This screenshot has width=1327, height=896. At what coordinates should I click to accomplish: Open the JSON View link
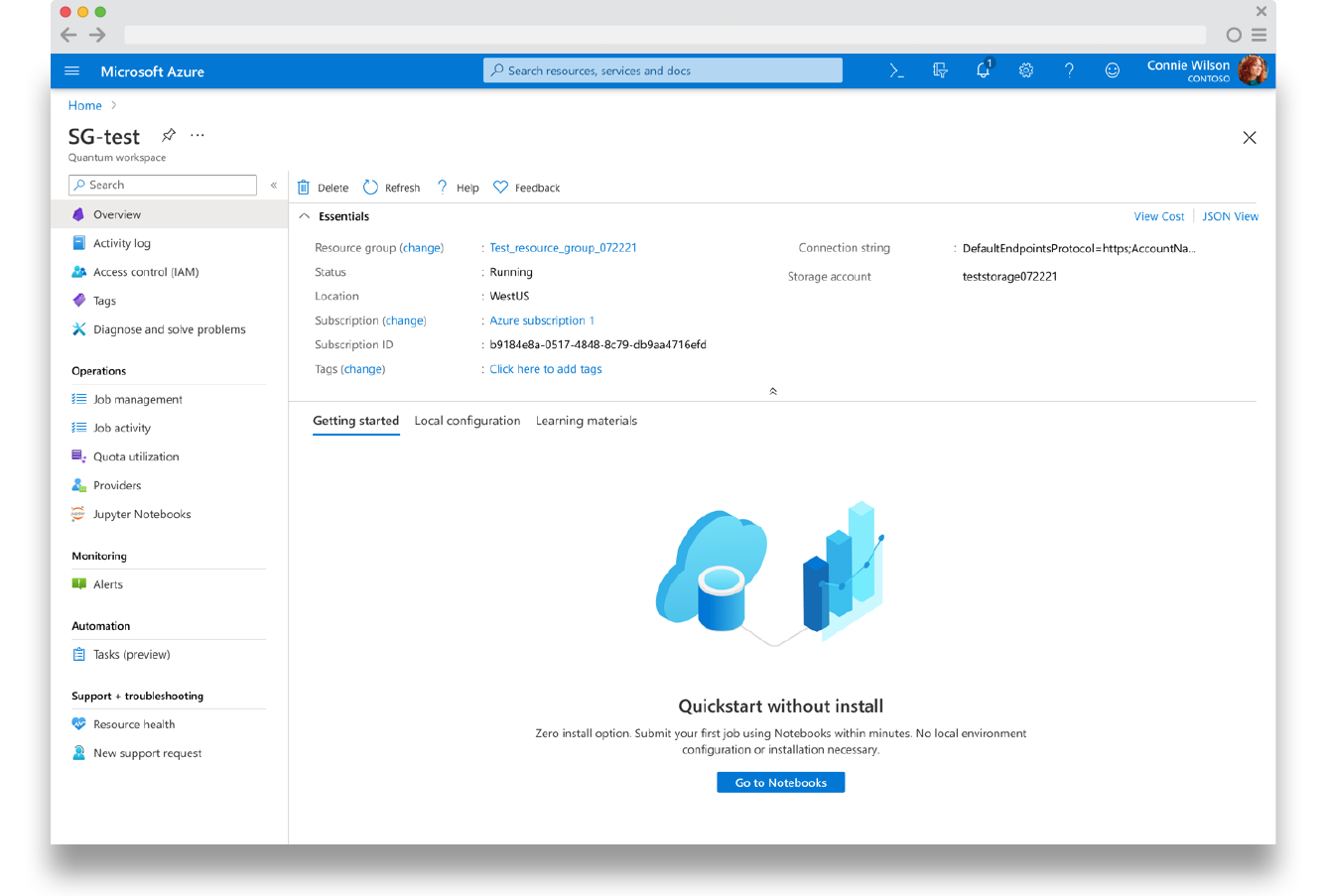tap(1230, 216)
